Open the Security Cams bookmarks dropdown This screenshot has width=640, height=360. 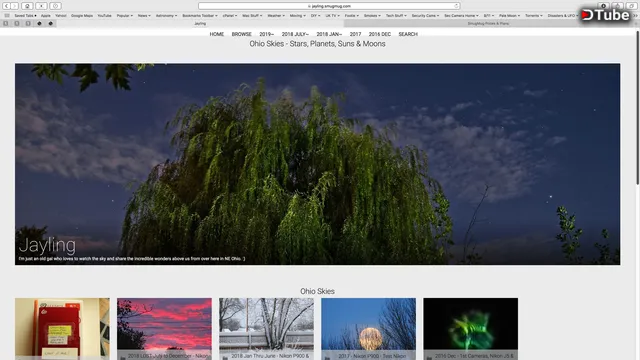point(425,16)
